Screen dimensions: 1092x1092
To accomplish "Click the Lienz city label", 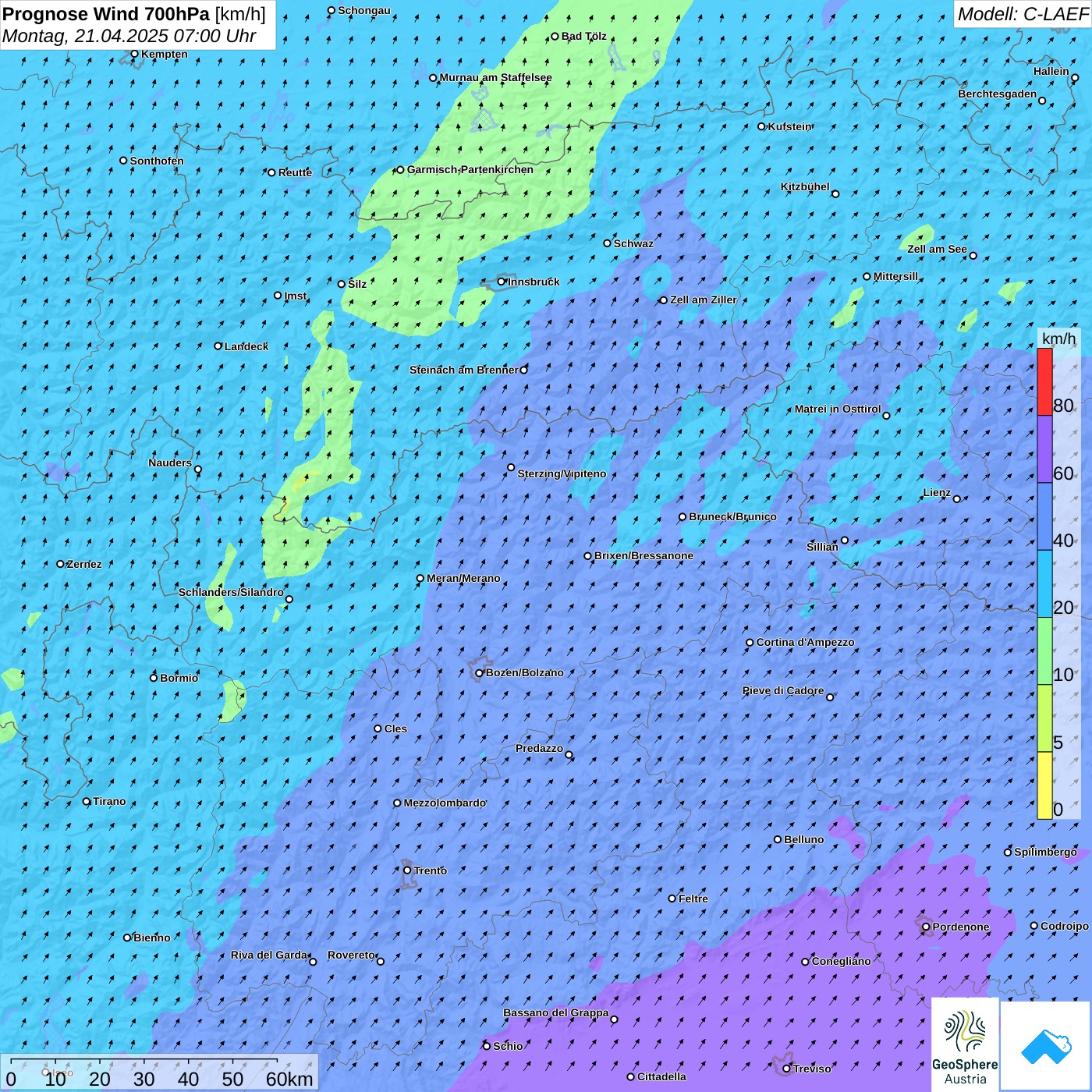I will click(937, 492).
